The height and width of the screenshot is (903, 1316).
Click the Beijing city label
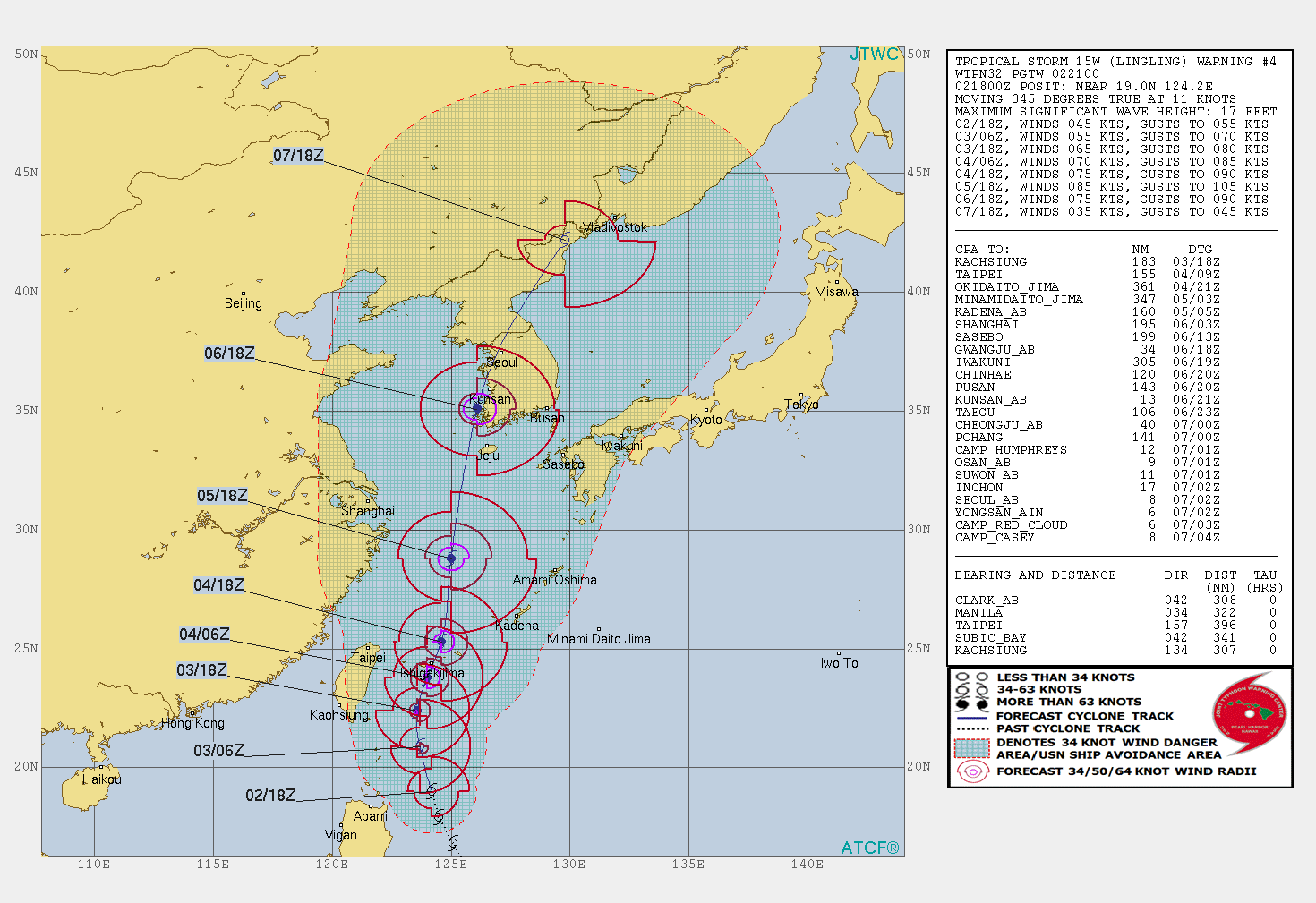coord(244,303)
